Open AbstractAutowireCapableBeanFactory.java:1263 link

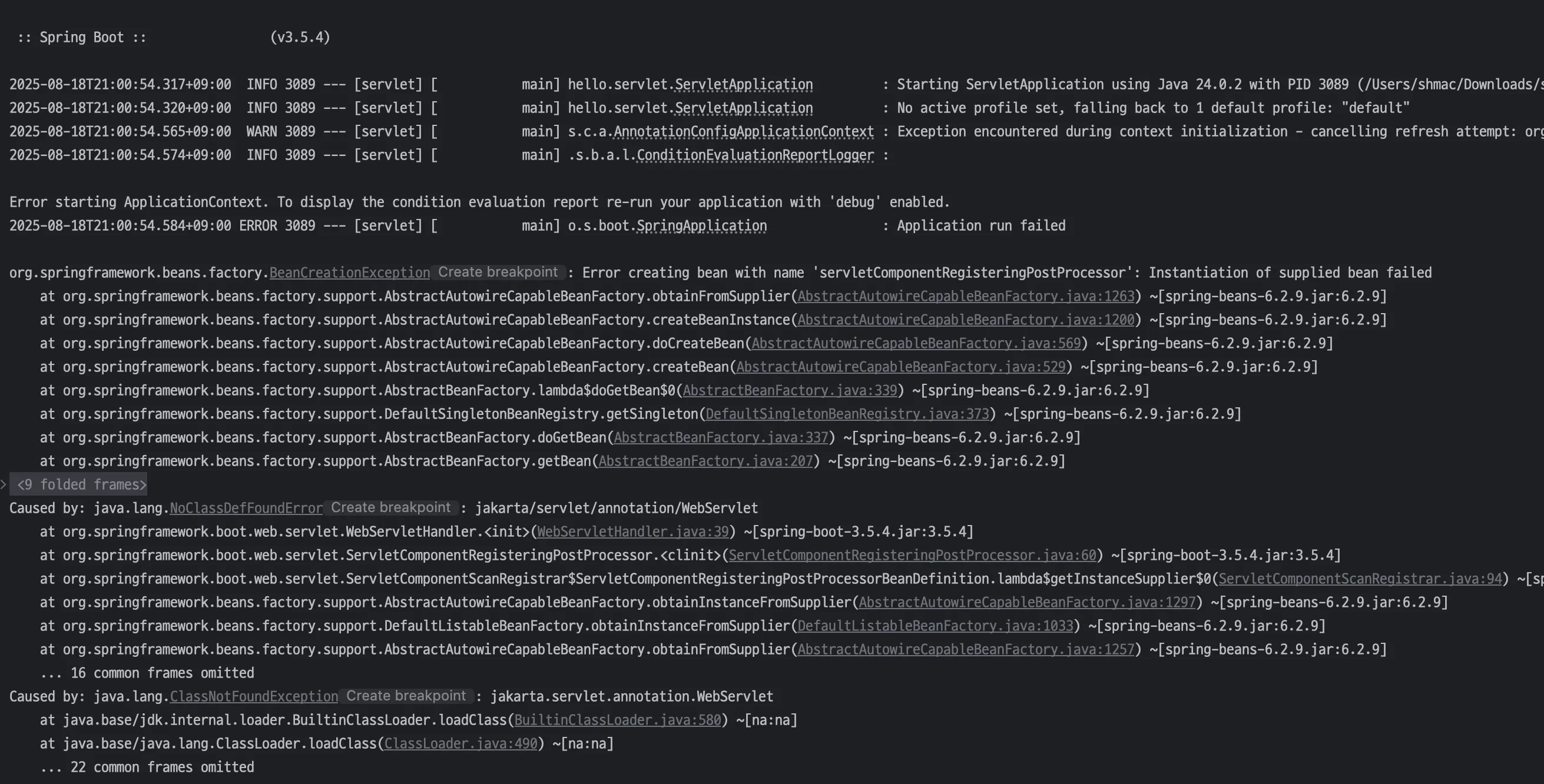966,297
